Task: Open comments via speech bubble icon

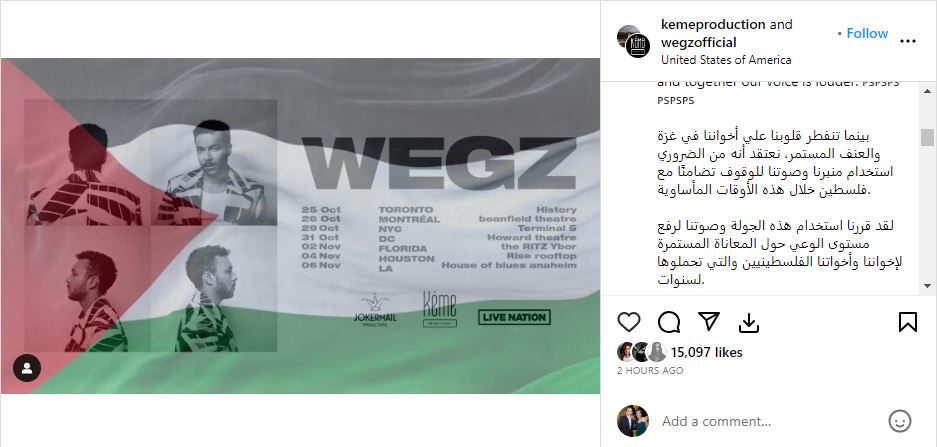Action: (669, 322)
